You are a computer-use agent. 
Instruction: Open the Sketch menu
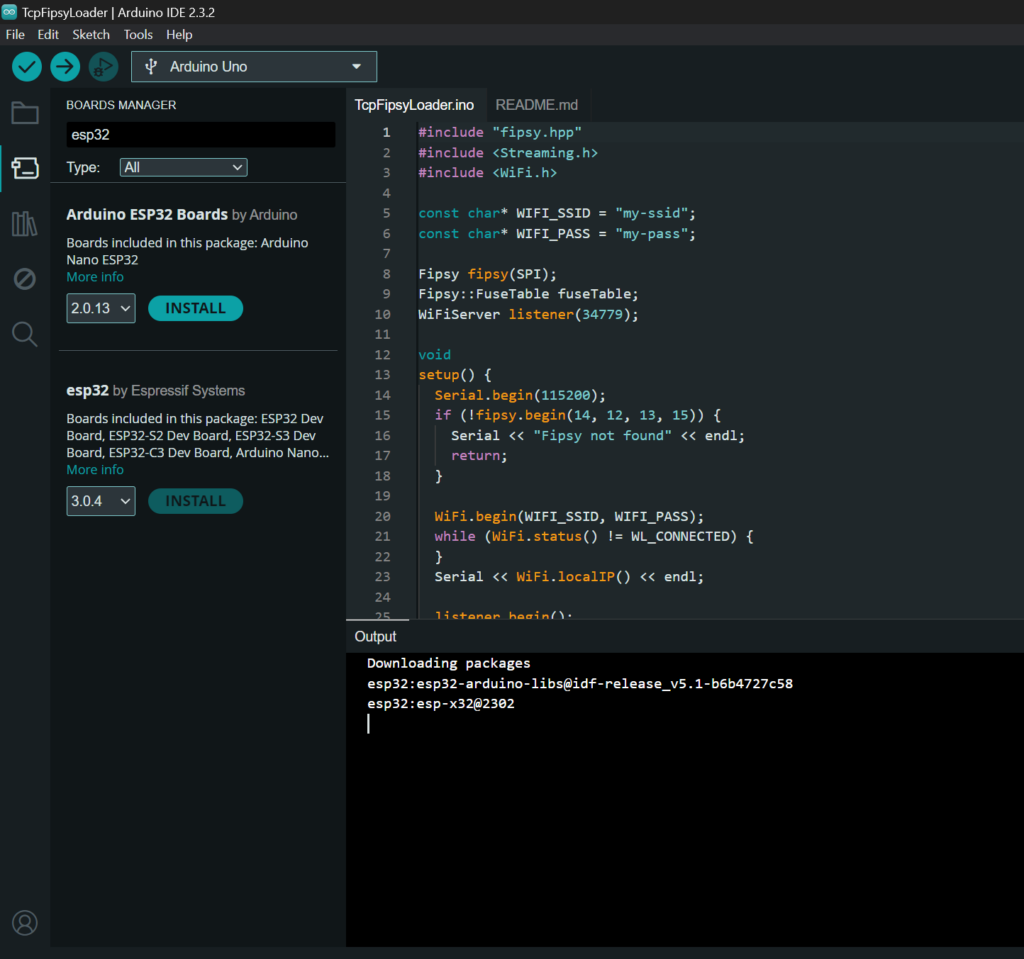[x=91, y=35]
